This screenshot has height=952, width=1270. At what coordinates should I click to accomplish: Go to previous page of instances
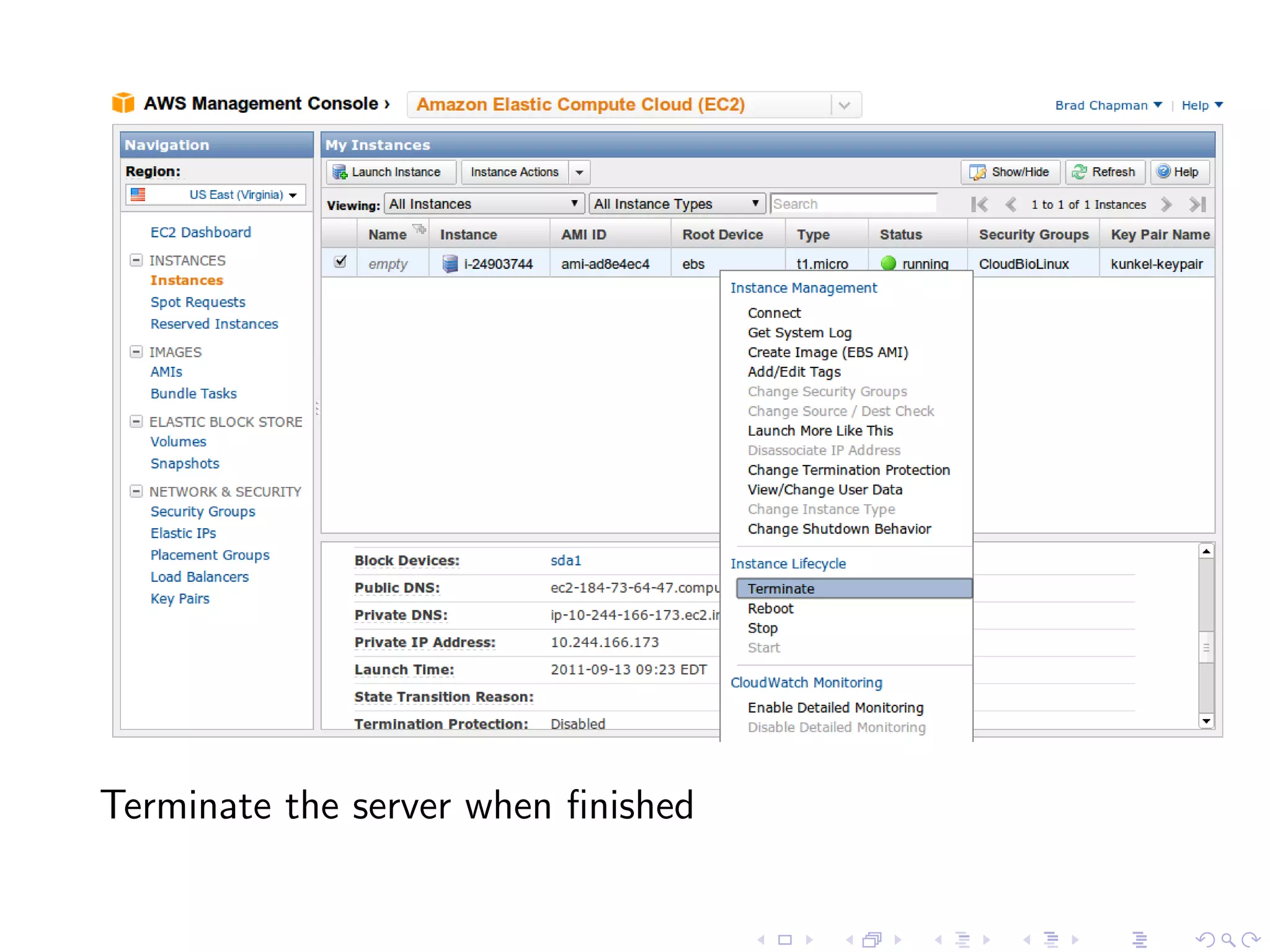click(1011, 205)
